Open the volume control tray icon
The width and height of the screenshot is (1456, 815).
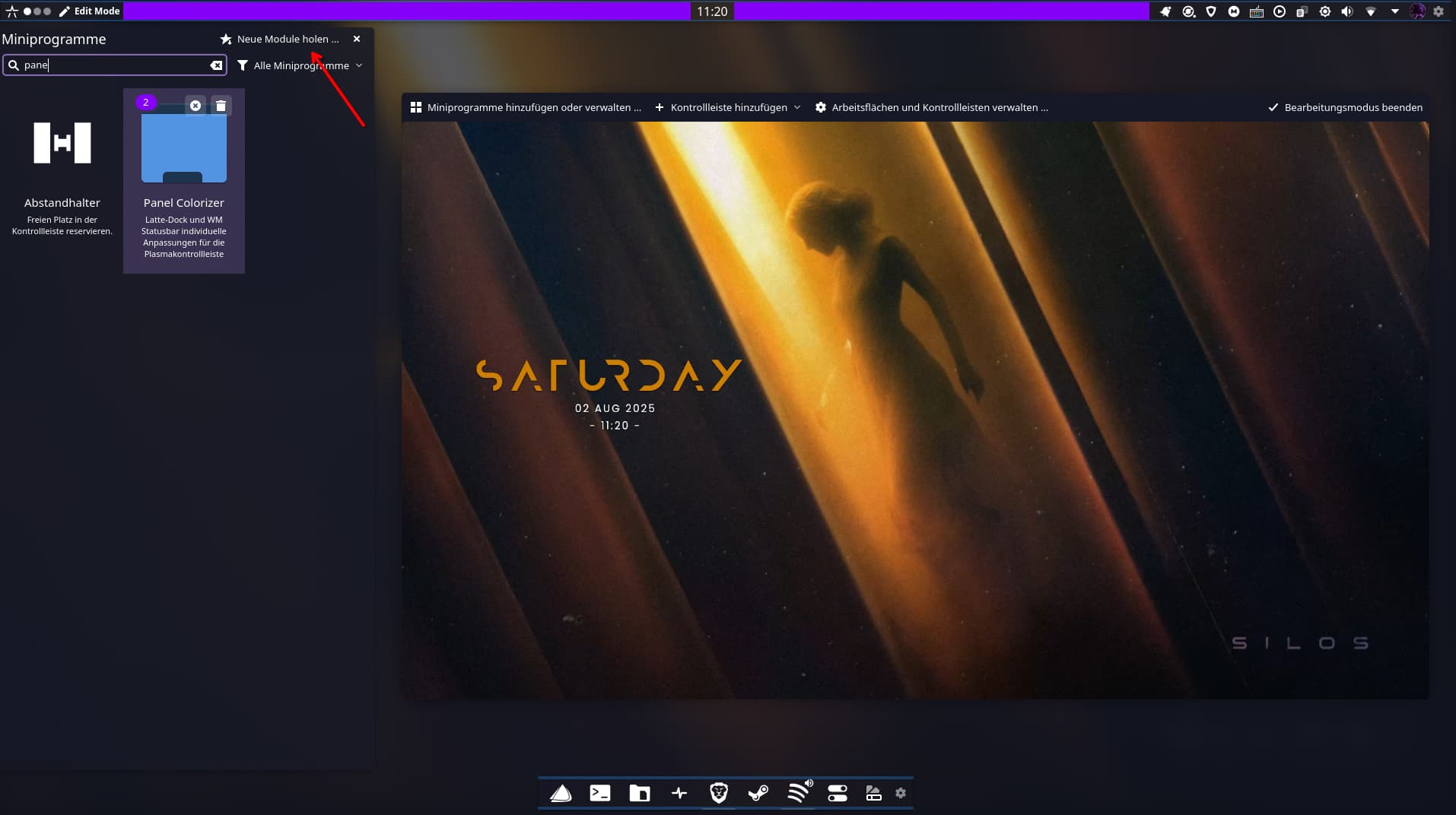1347,11
